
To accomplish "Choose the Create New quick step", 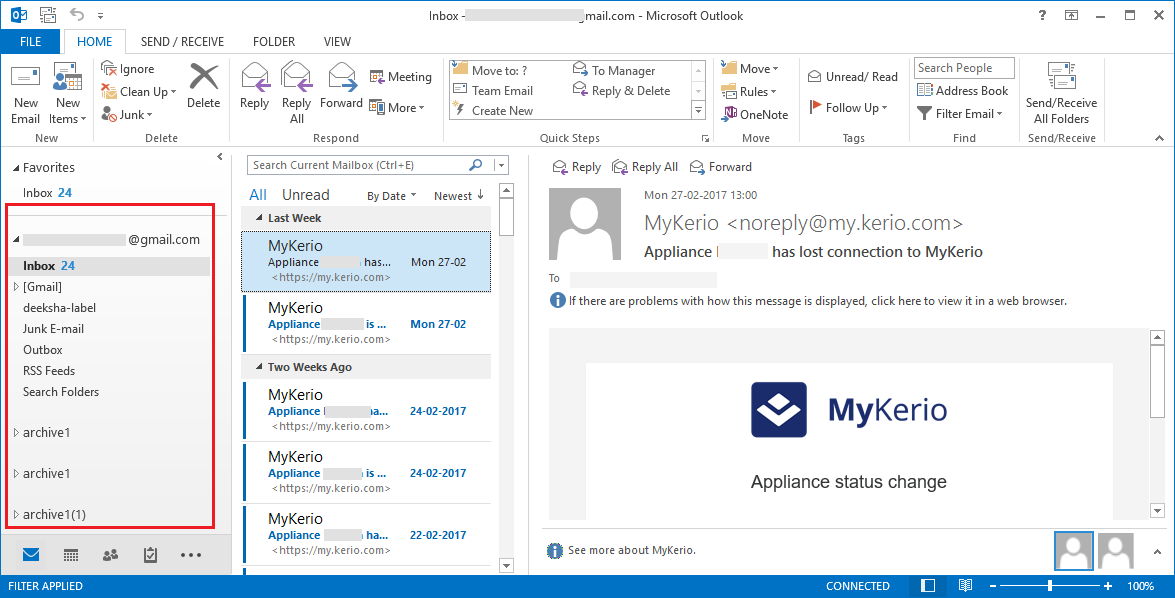I will click(x=493, y=110).
